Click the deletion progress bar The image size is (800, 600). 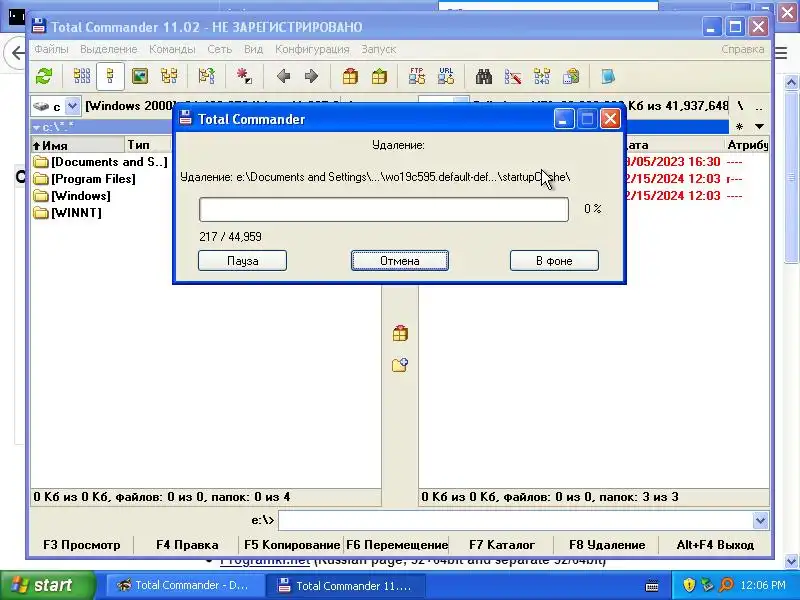(384, 209)
